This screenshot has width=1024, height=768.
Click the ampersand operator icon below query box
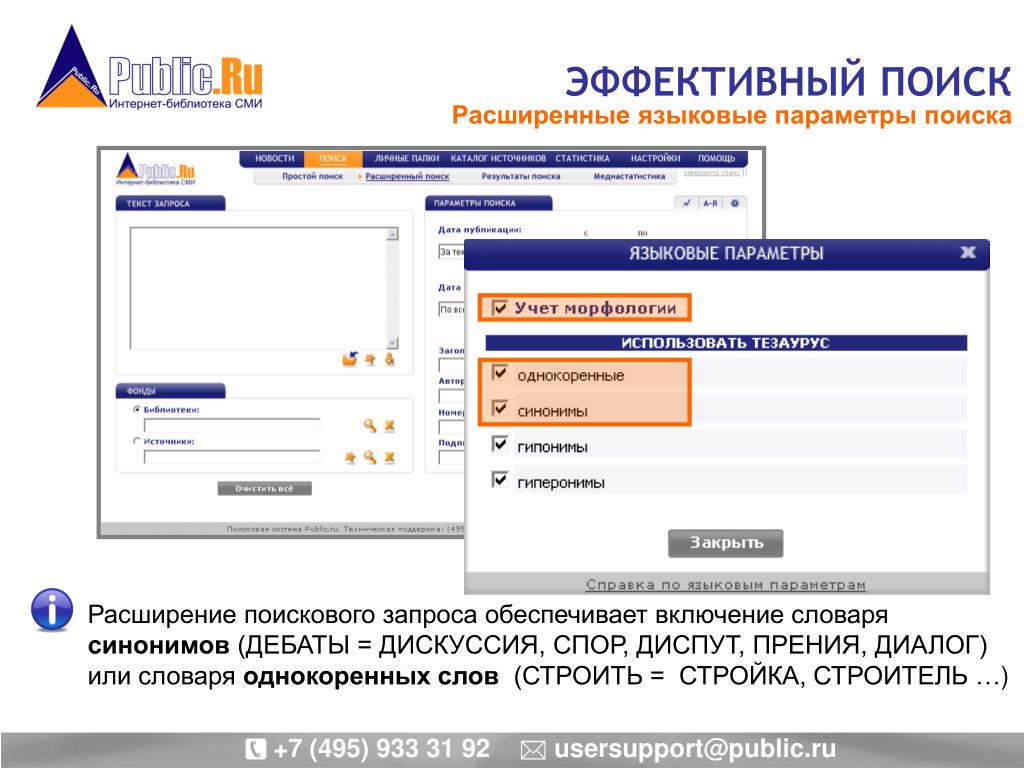(390, 359)
